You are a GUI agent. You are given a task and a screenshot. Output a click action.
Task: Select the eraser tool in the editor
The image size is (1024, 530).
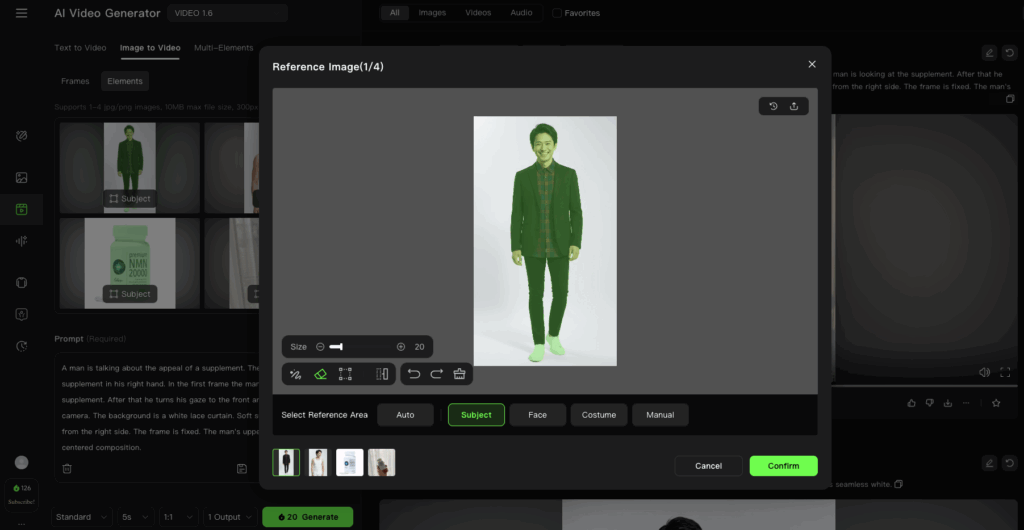(321, 374)
